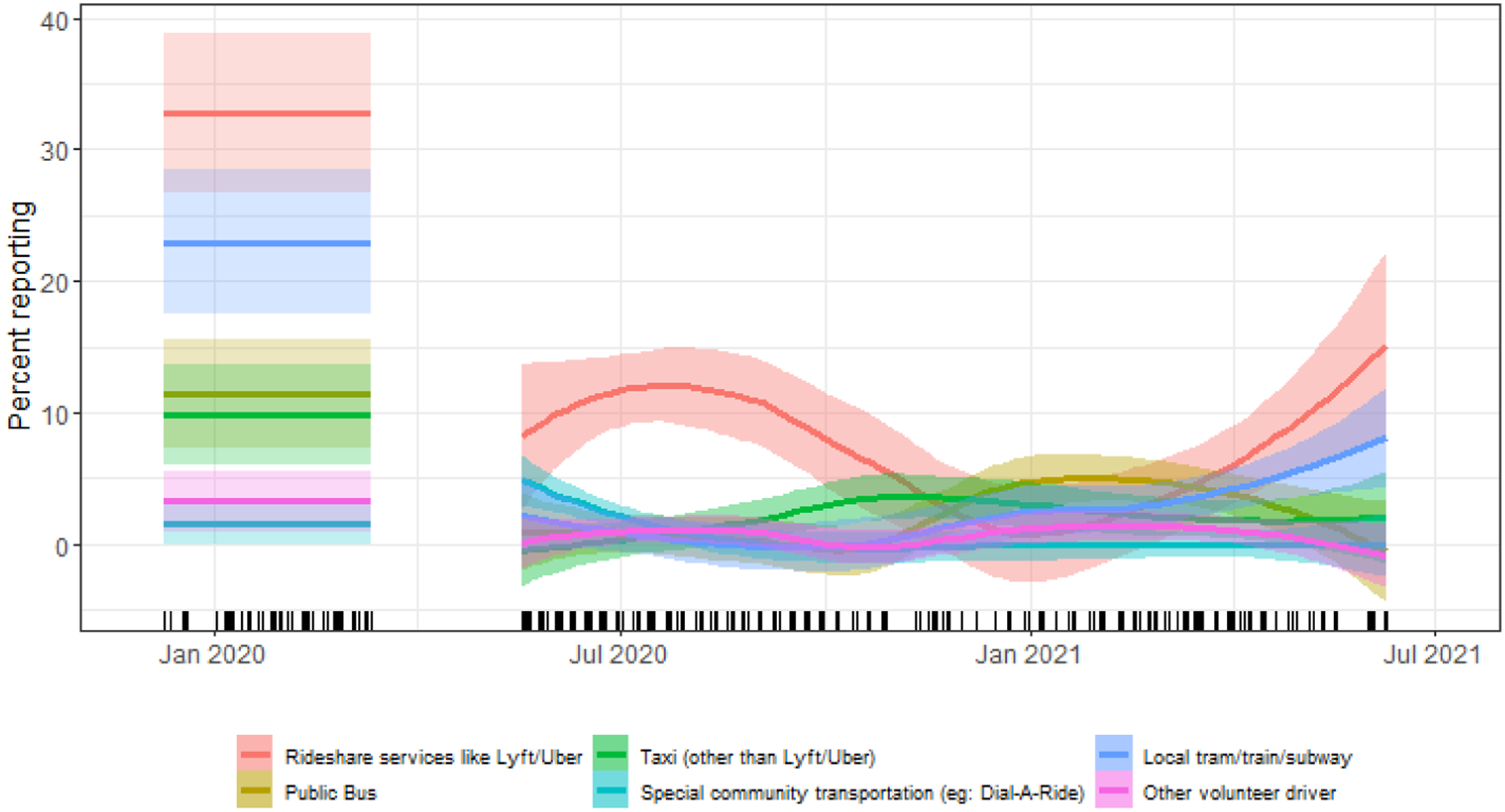Screen dimensions: 1505x812
Task: Select the 'Public Bus' legend label
Action: click(x=331, y=792)
